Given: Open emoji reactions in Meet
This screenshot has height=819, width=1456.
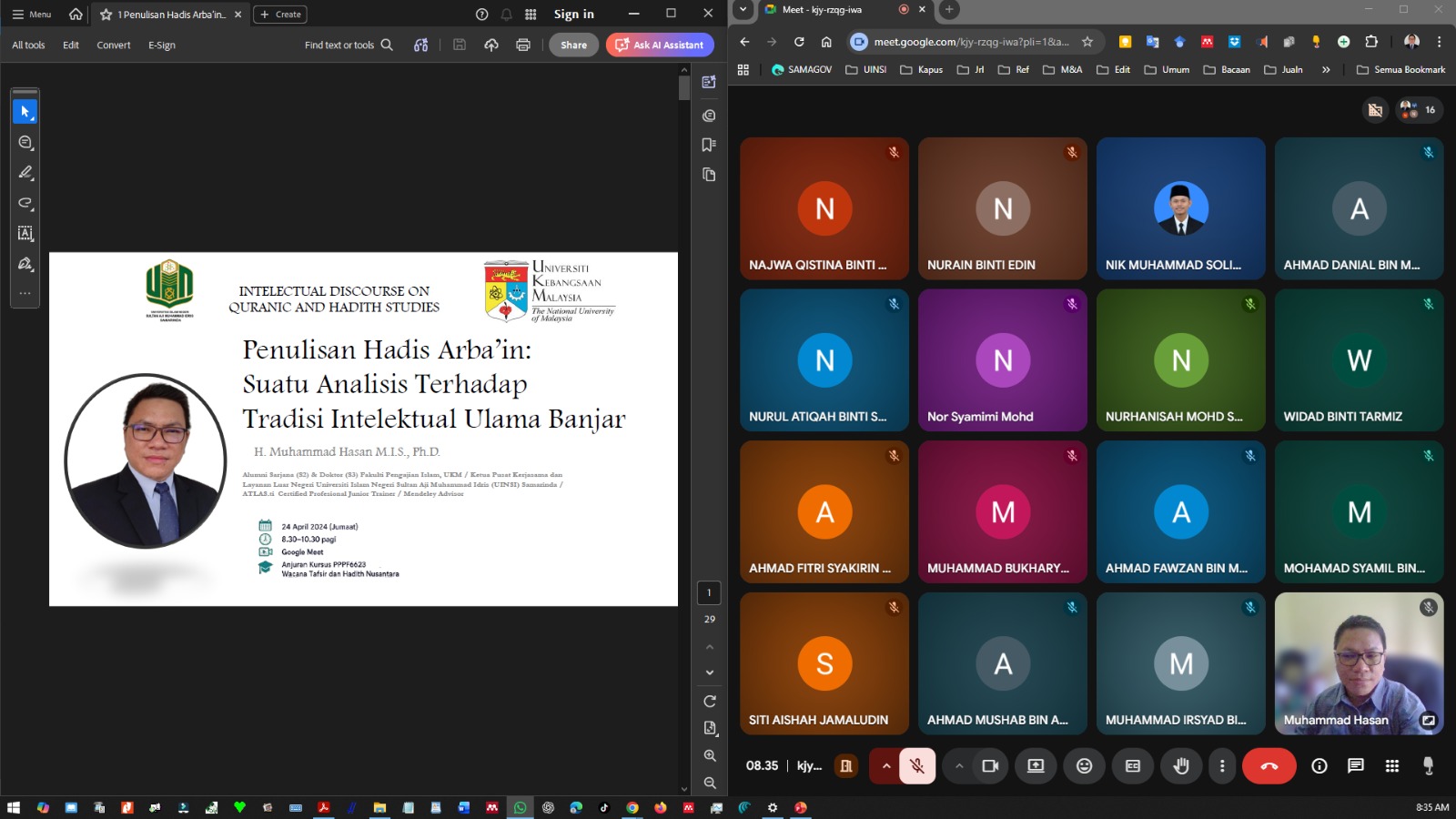Looking at the screenshot, I should (x=1084, y=766).
